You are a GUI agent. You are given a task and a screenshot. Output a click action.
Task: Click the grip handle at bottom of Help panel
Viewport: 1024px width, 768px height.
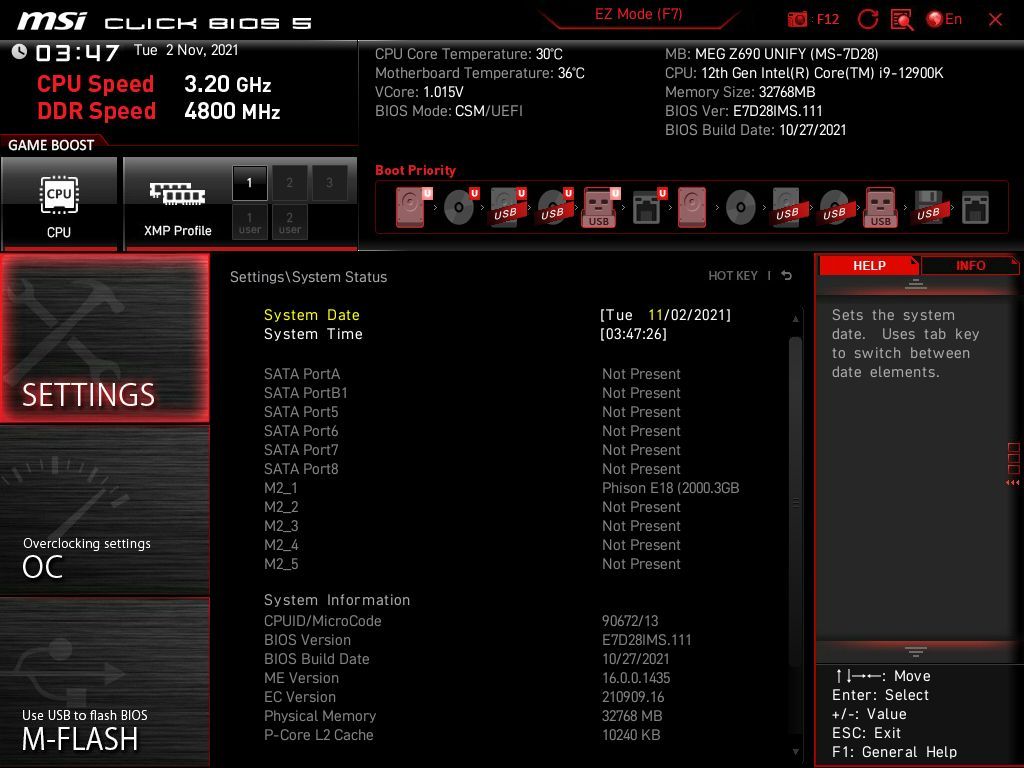tap(916, 652)
